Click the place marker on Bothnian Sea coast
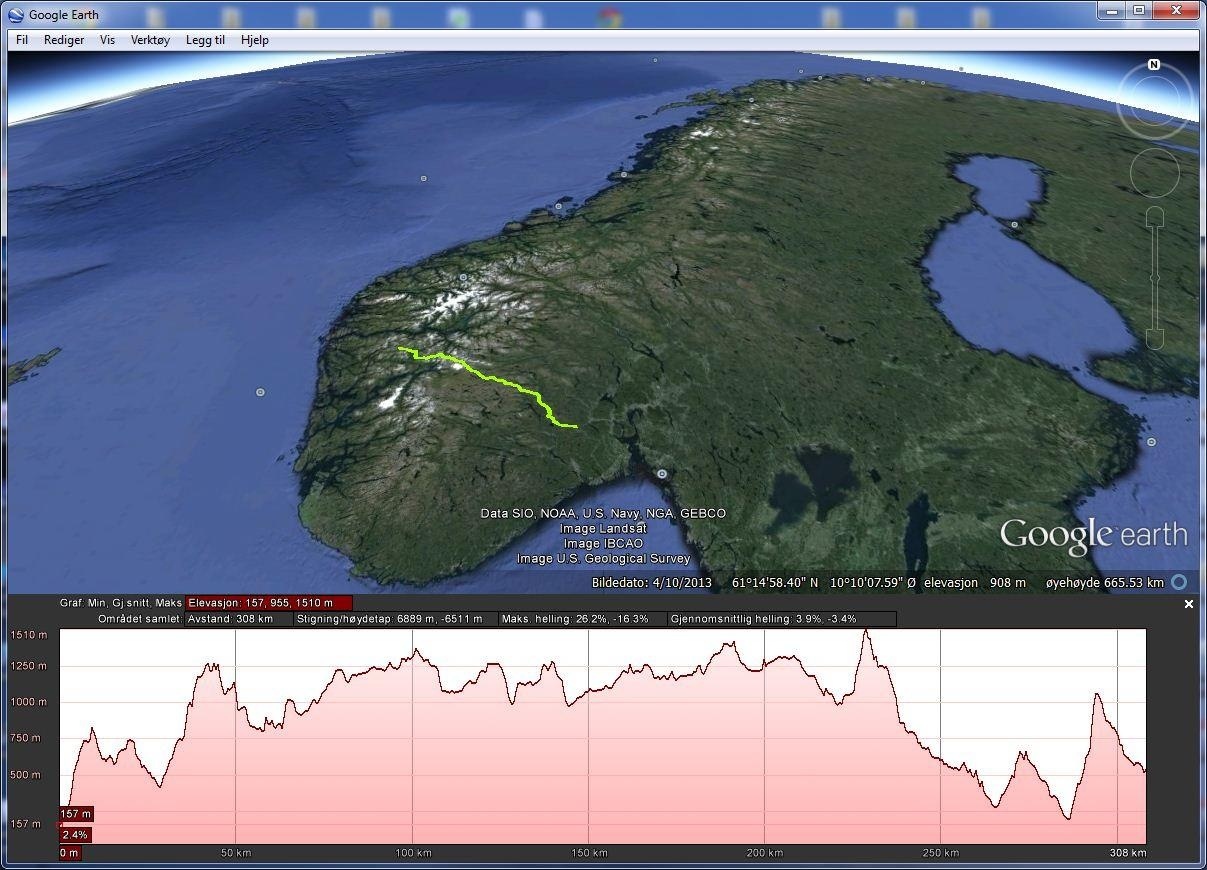 pos(1014,225)
